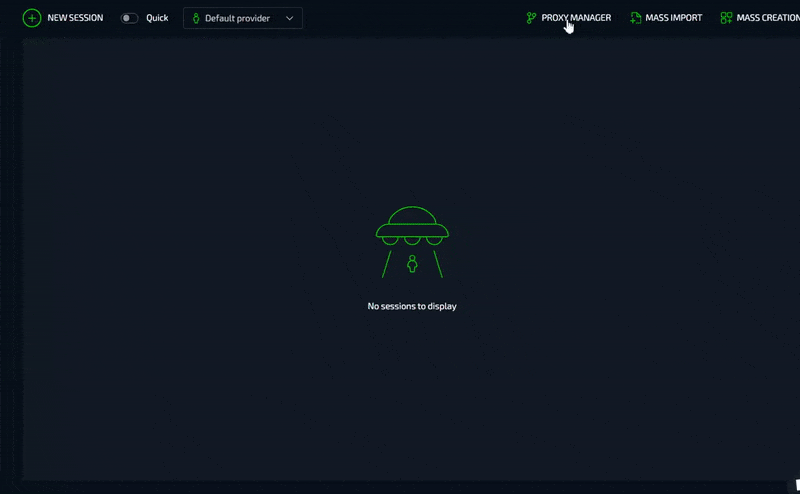Screen dimensions: 800x494
Task: Click the UFO dome at top
Action: pos(412,214)
